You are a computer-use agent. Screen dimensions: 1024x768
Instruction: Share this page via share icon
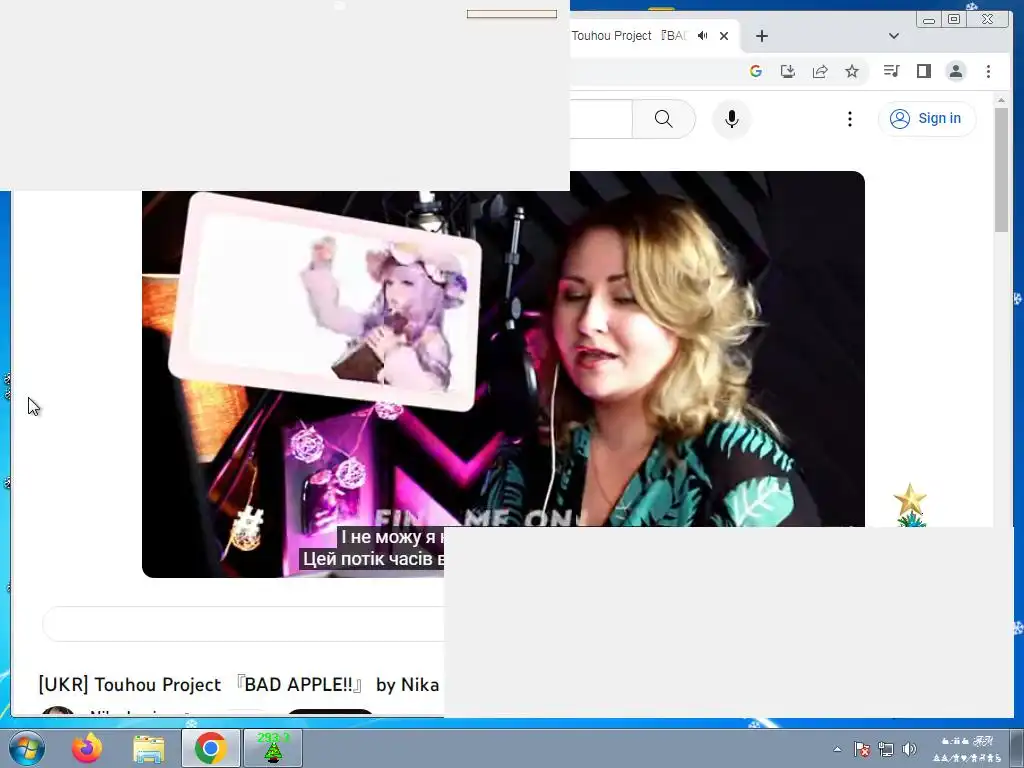820,71
